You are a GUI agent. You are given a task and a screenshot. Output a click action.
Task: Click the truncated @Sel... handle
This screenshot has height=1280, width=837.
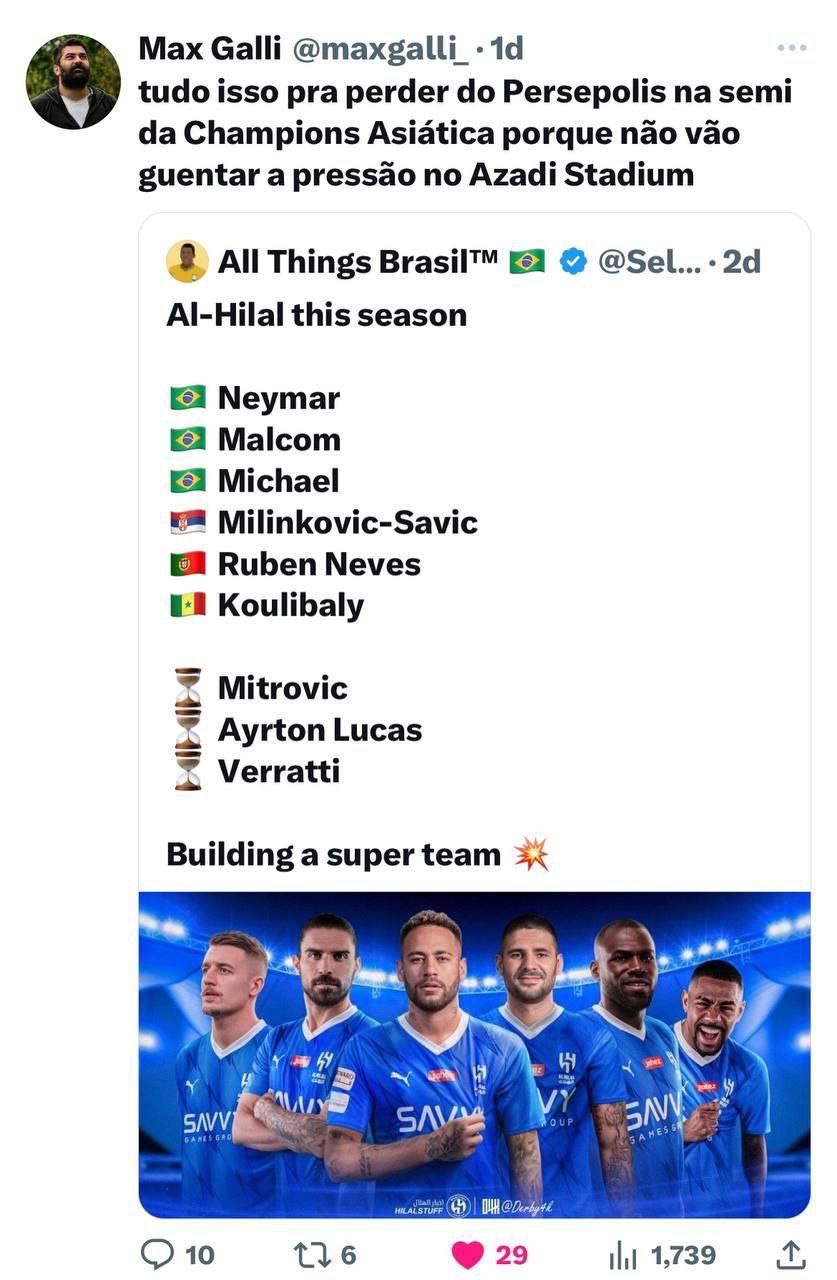(650, 262)
